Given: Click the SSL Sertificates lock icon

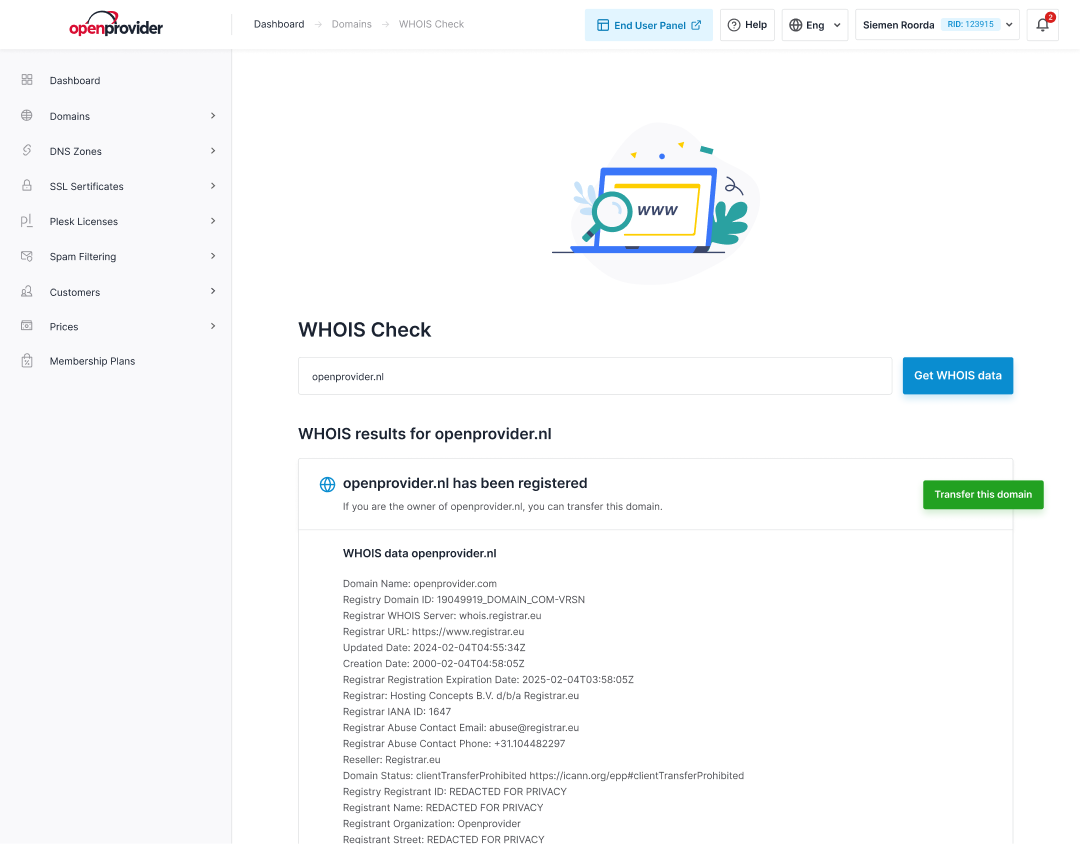Looking at the screenshot, I should 27,185.
